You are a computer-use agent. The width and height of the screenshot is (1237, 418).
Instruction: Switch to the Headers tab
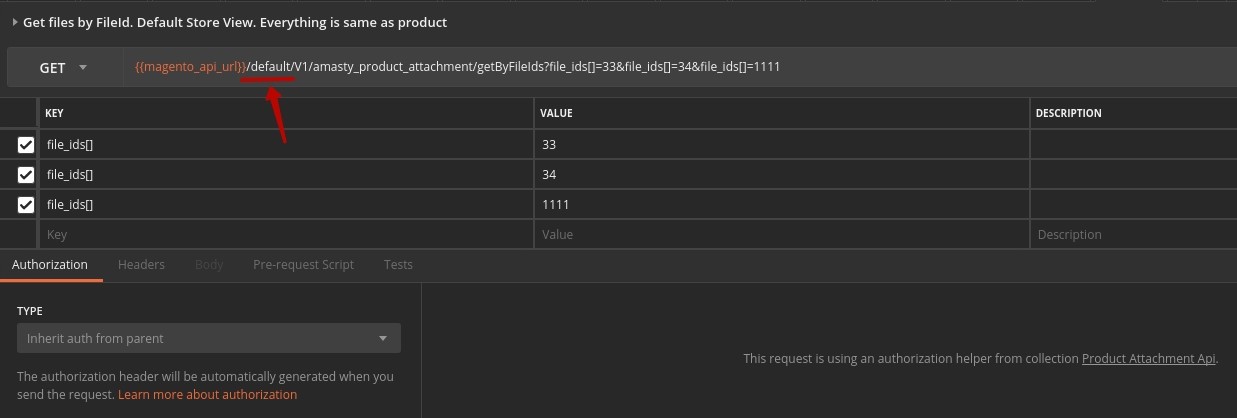point(141,265)
